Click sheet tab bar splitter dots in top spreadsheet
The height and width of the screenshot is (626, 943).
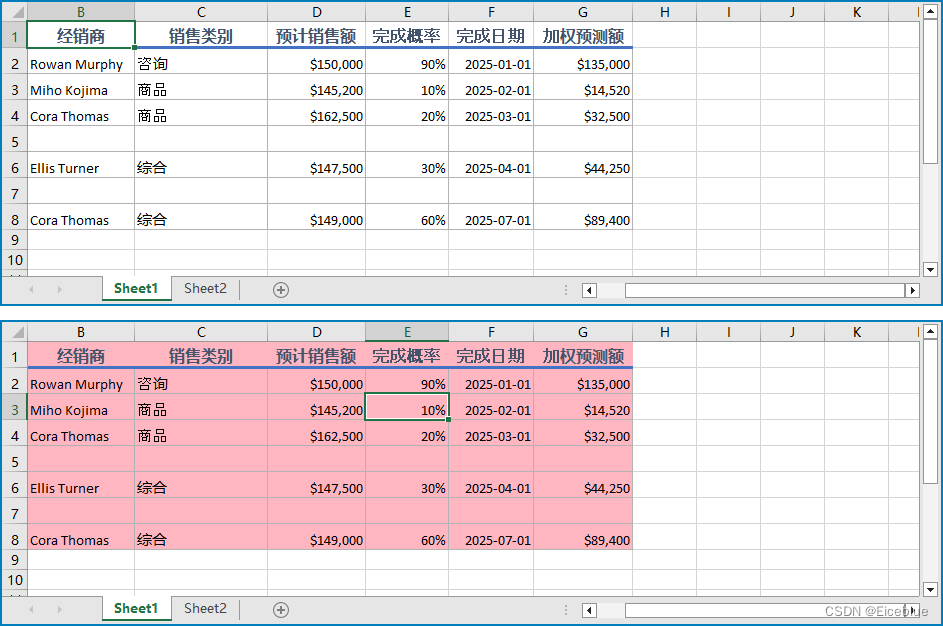(566, 290)
